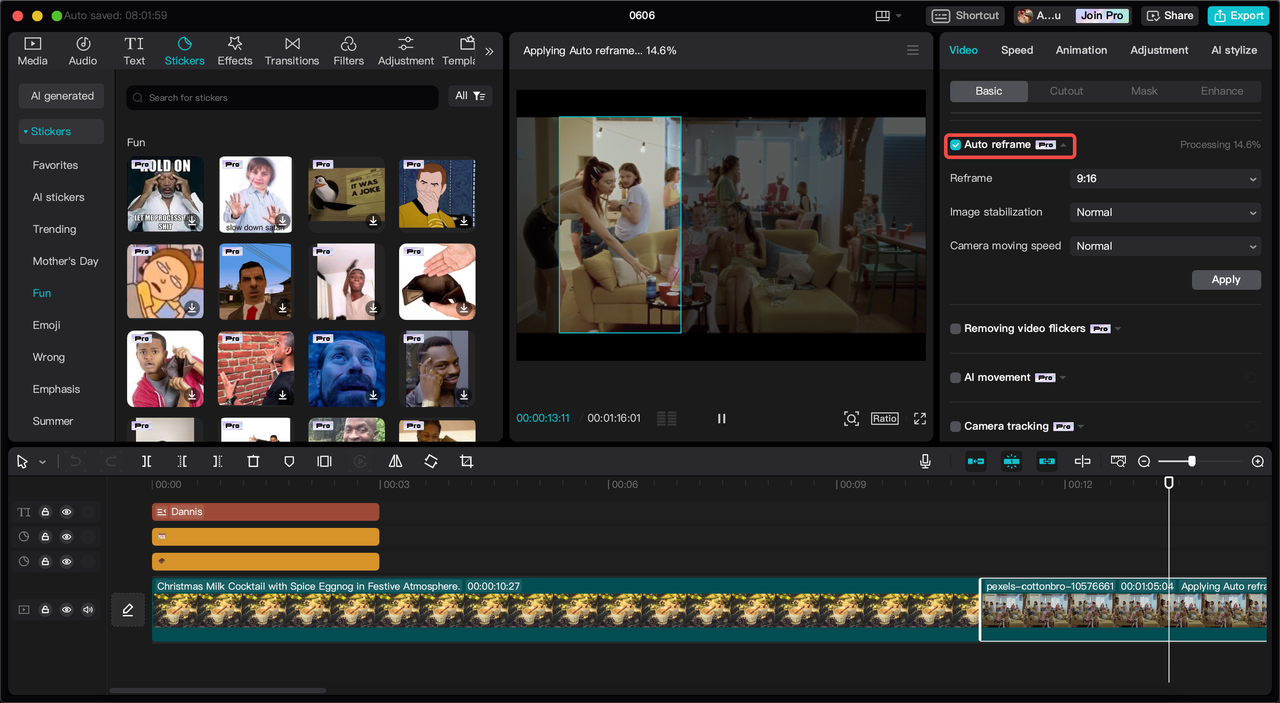This screenshot has width=1280, height=703.
Task: Click the Export button
Action: click(x=1238, y=15)
